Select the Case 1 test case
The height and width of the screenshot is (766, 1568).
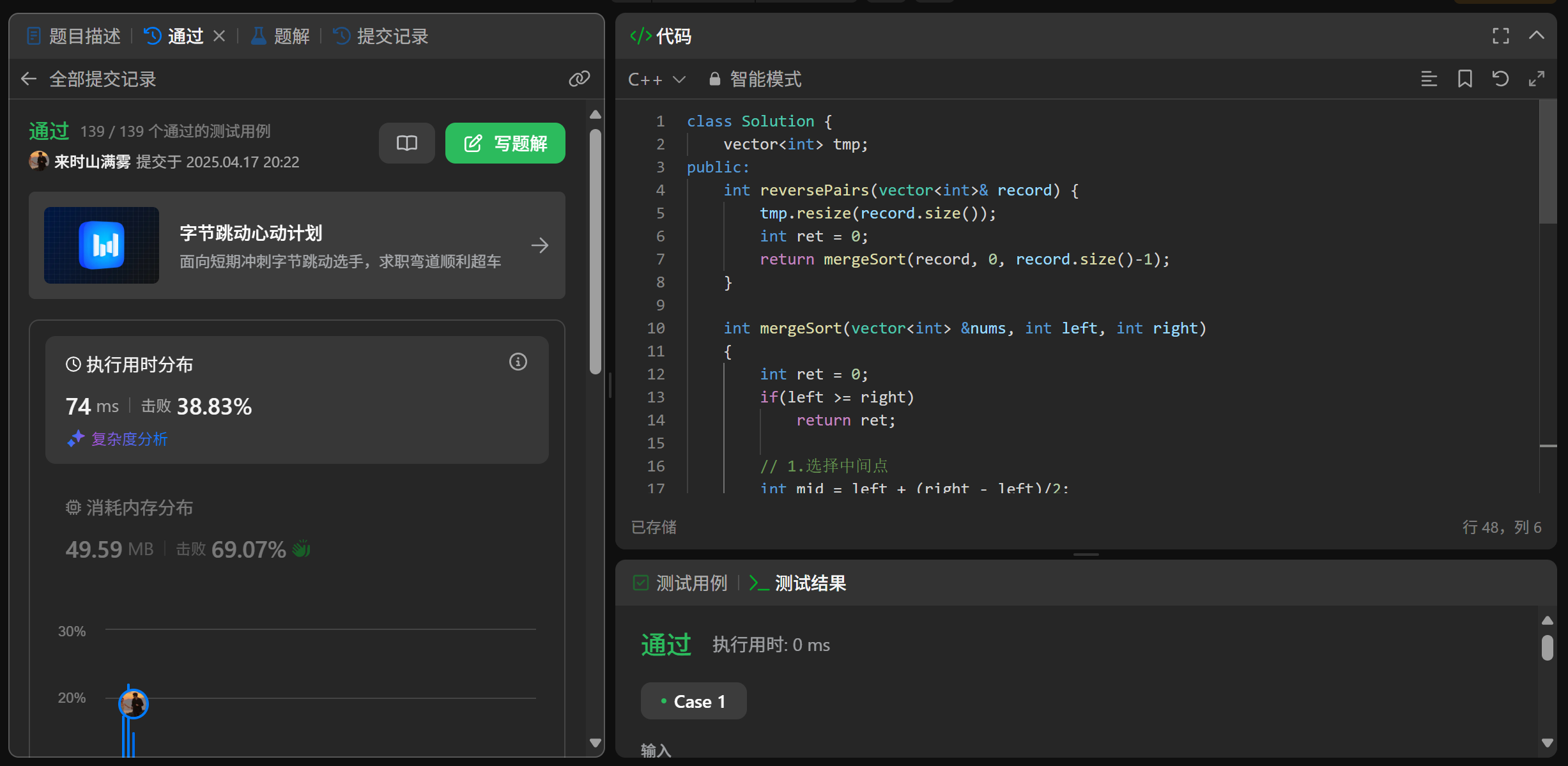coord(693,701)
